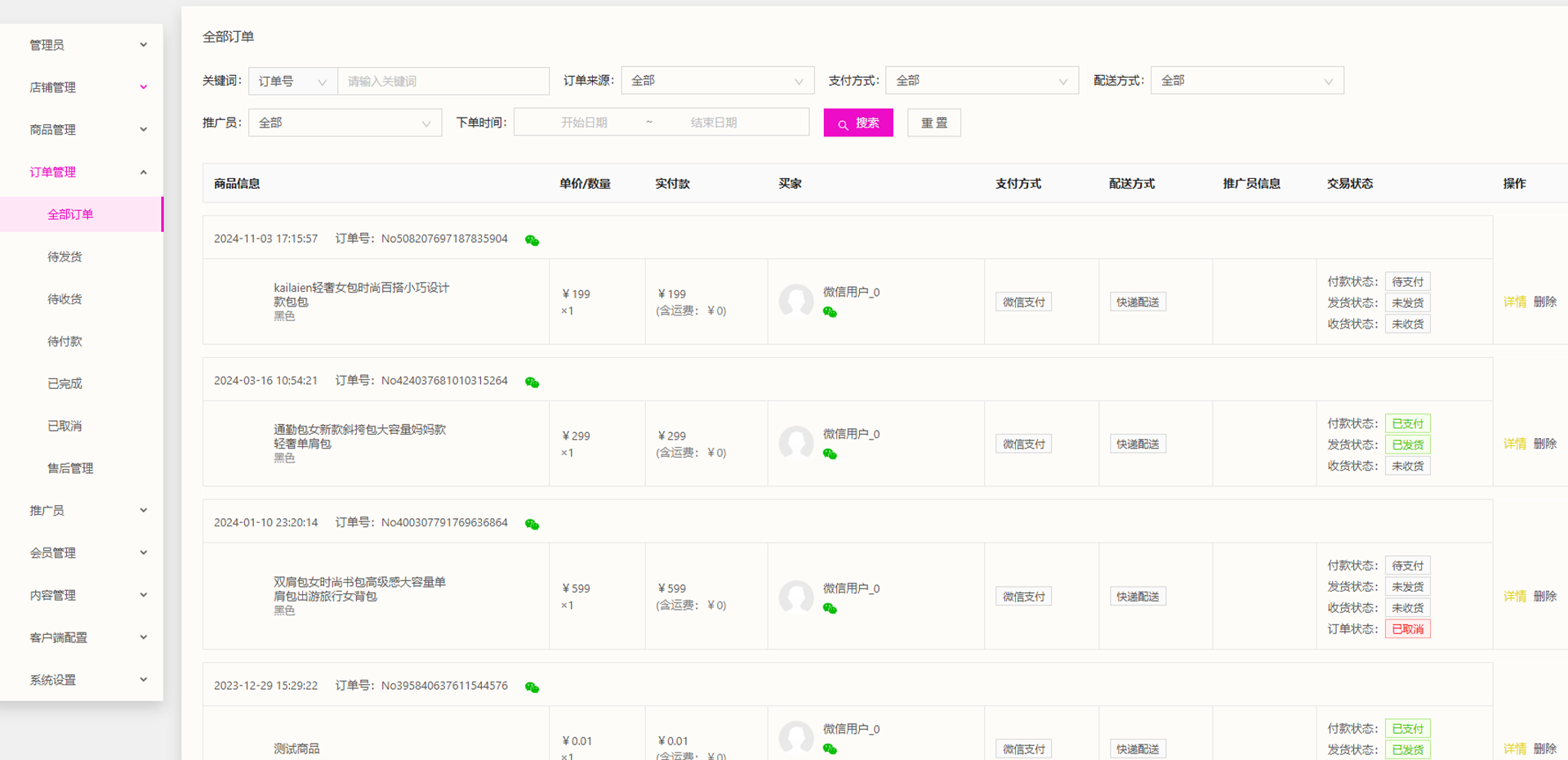Delete the kailaien bag order via 删除
The height and width of the screenshot is (760, 1568).
pyautogui.click(x=1545, y=302)
